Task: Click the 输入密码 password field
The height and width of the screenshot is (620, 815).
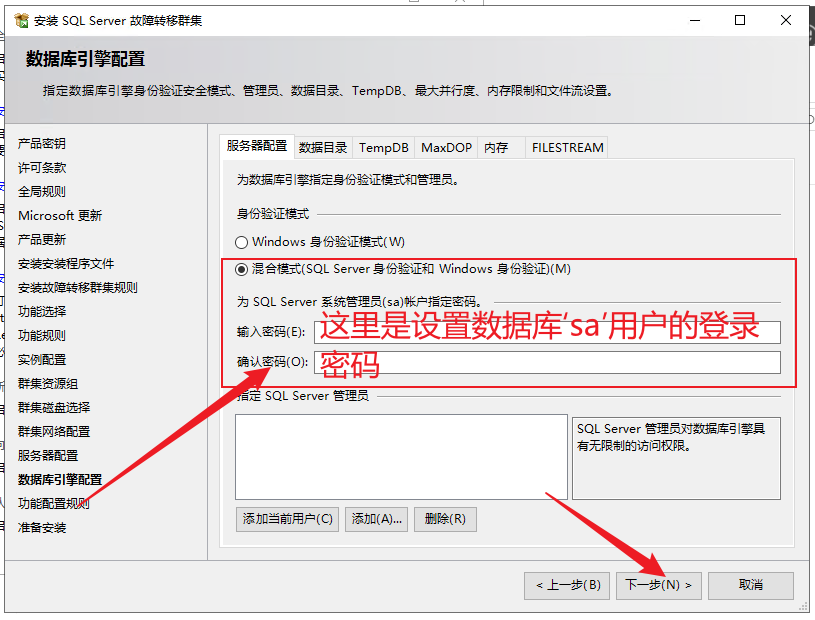Action: click(547, 332)
